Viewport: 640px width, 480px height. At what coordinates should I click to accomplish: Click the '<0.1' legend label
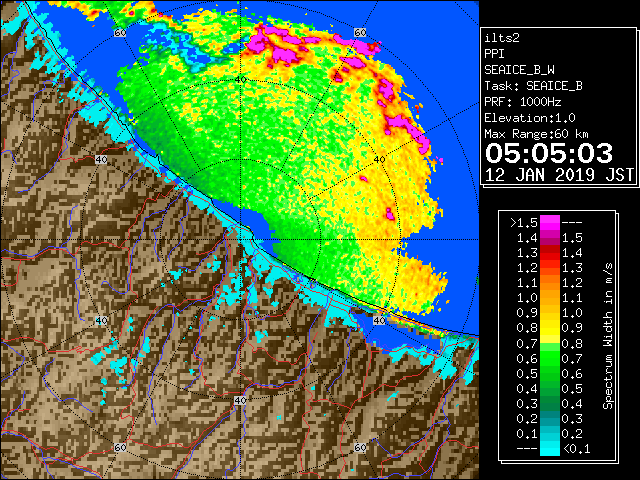click(577, 449)
